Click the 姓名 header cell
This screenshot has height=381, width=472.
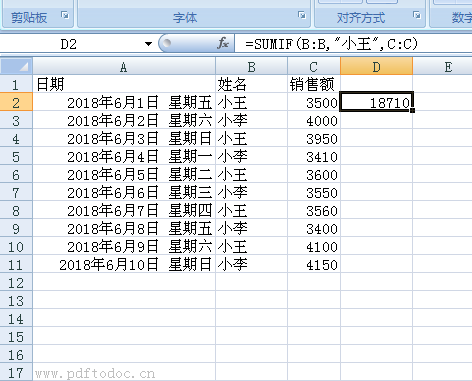click(252, 84)
